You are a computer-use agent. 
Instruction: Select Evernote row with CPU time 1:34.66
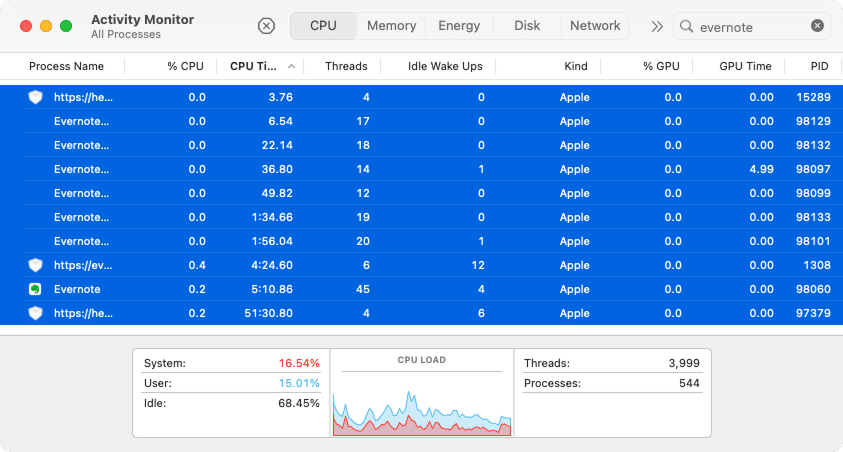point(422,217)
